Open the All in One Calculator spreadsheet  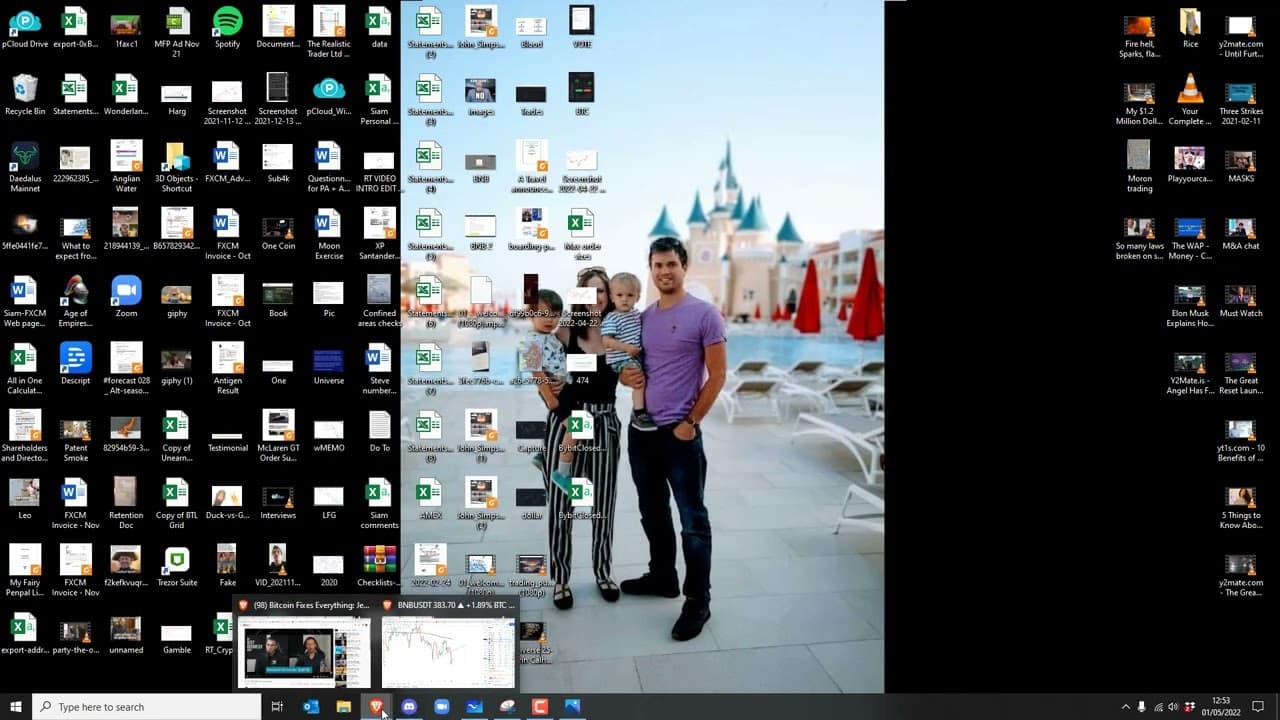(x=25, y=369)
